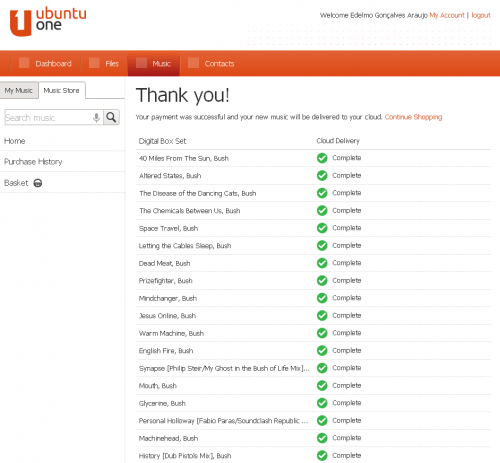This screenshot has width=500, height=463.
Task: Click green check for Altered States
Action: tap(322, 175)
